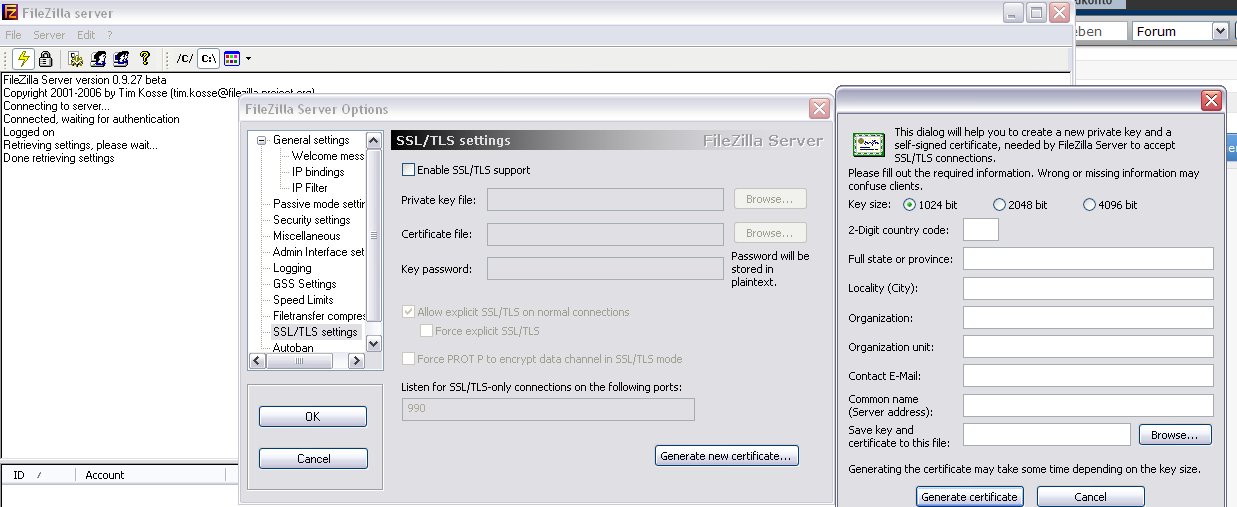The image size is (1237, 507).
Task: Select IP bindings in the settings tree
Action: pos(318,172)
